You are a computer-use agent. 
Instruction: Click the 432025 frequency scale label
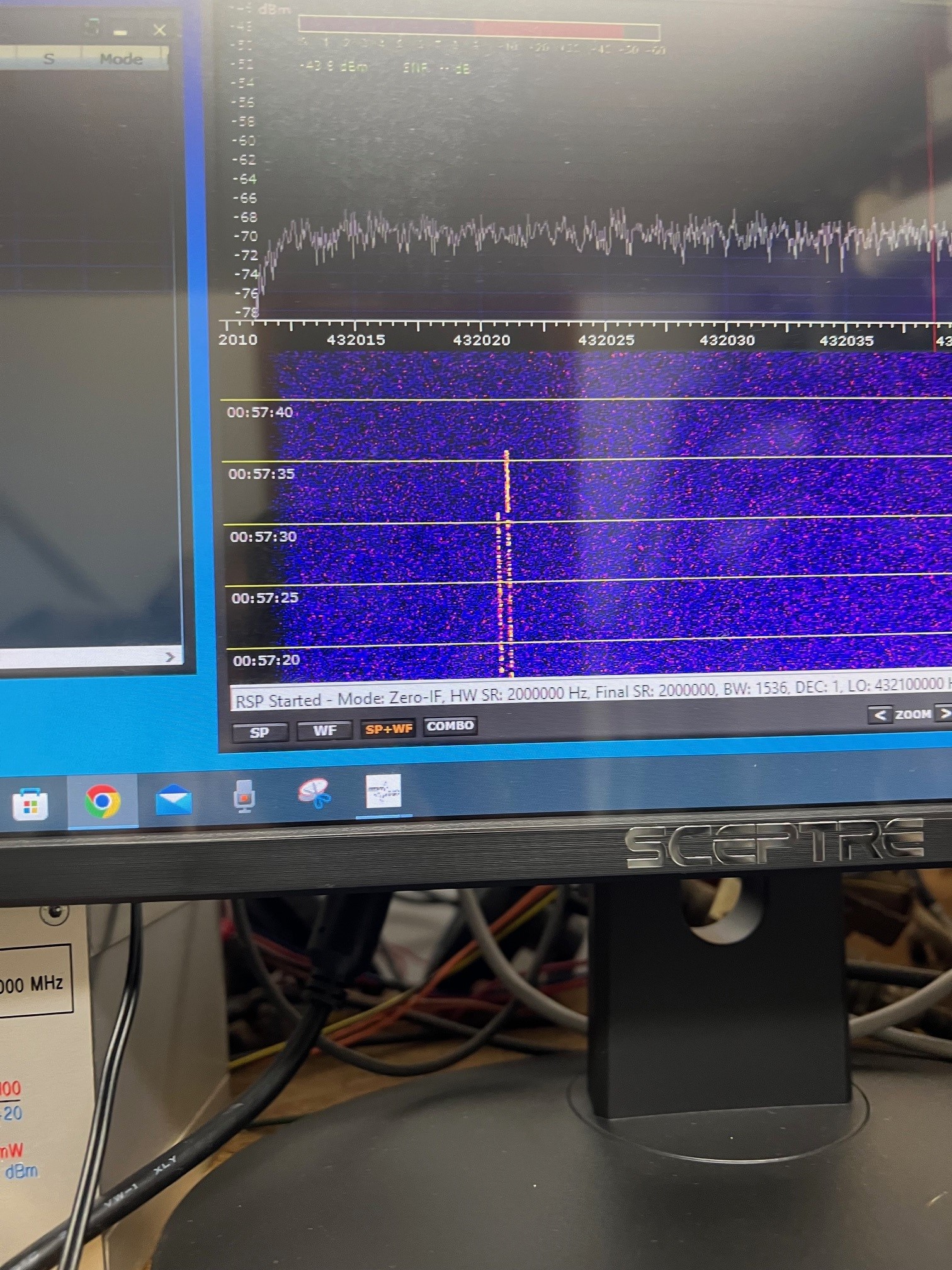tap(606, 340)
